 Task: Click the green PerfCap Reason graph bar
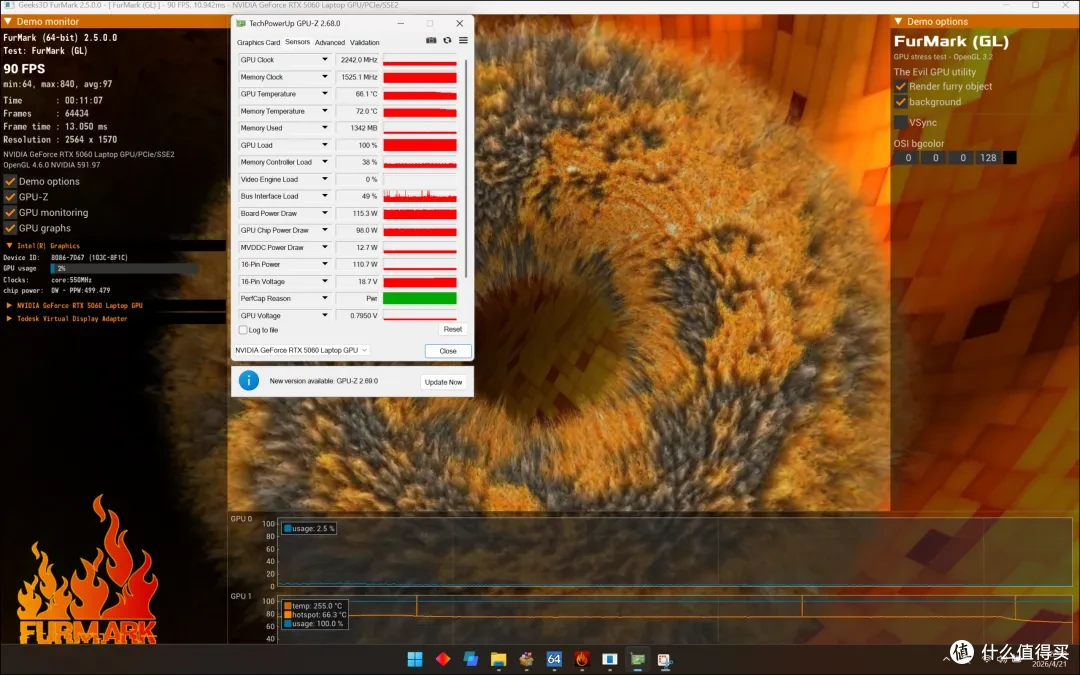419,298
